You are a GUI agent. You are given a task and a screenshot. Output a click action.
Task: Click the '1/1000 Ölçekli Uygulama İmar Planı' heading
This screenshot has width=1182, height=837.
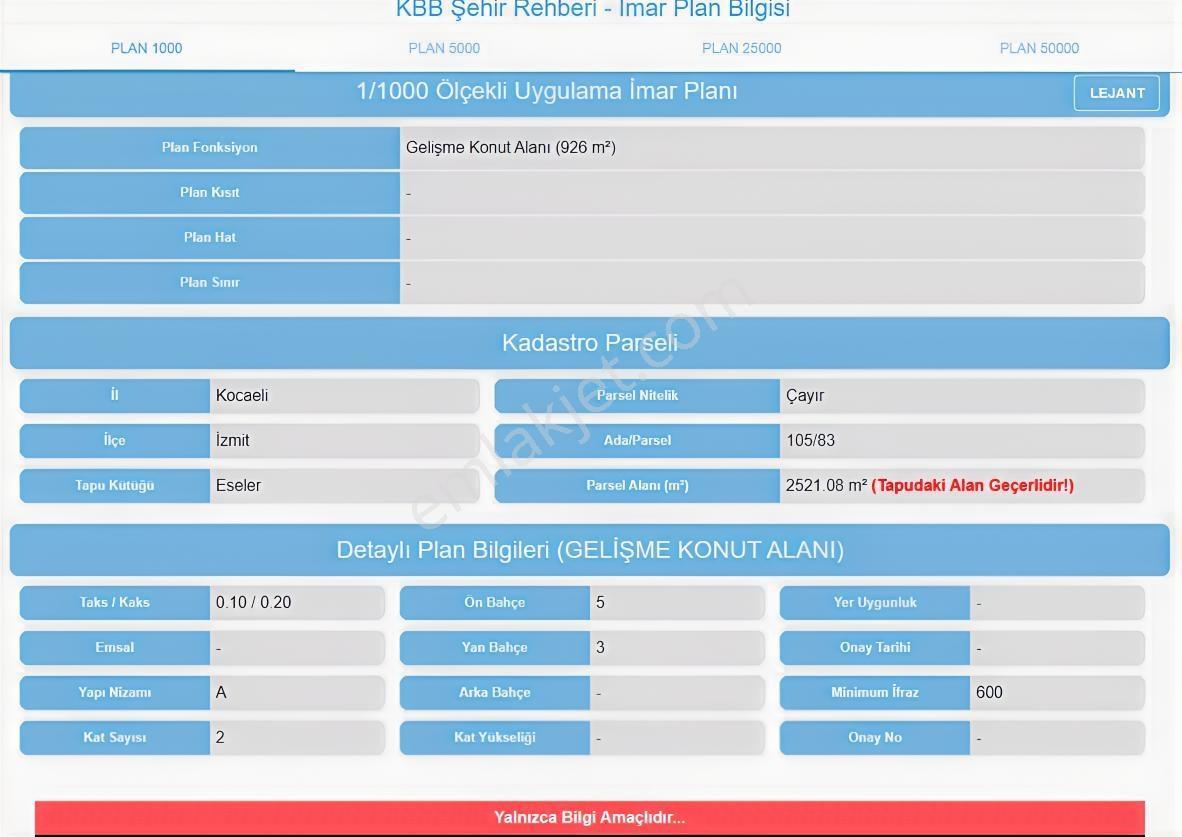pos(547,91)
